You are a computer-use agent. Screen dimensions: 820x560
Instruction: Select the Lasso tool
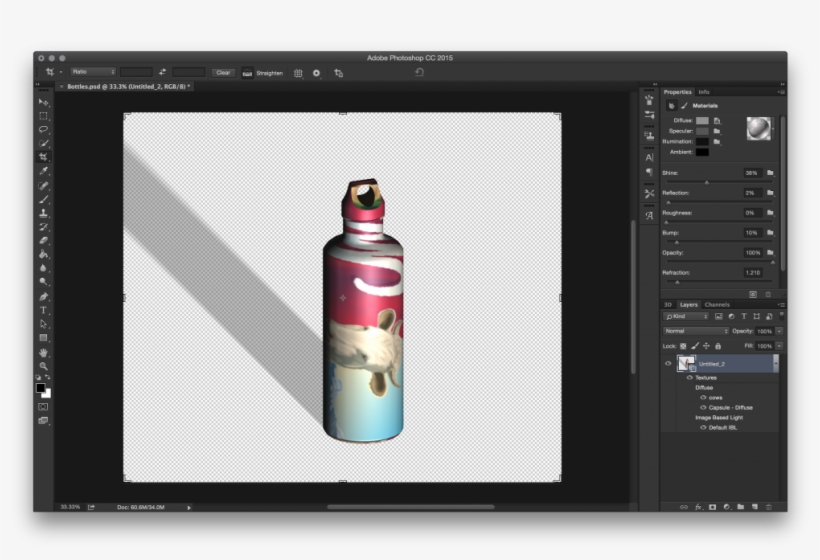[x=43, y=129]
